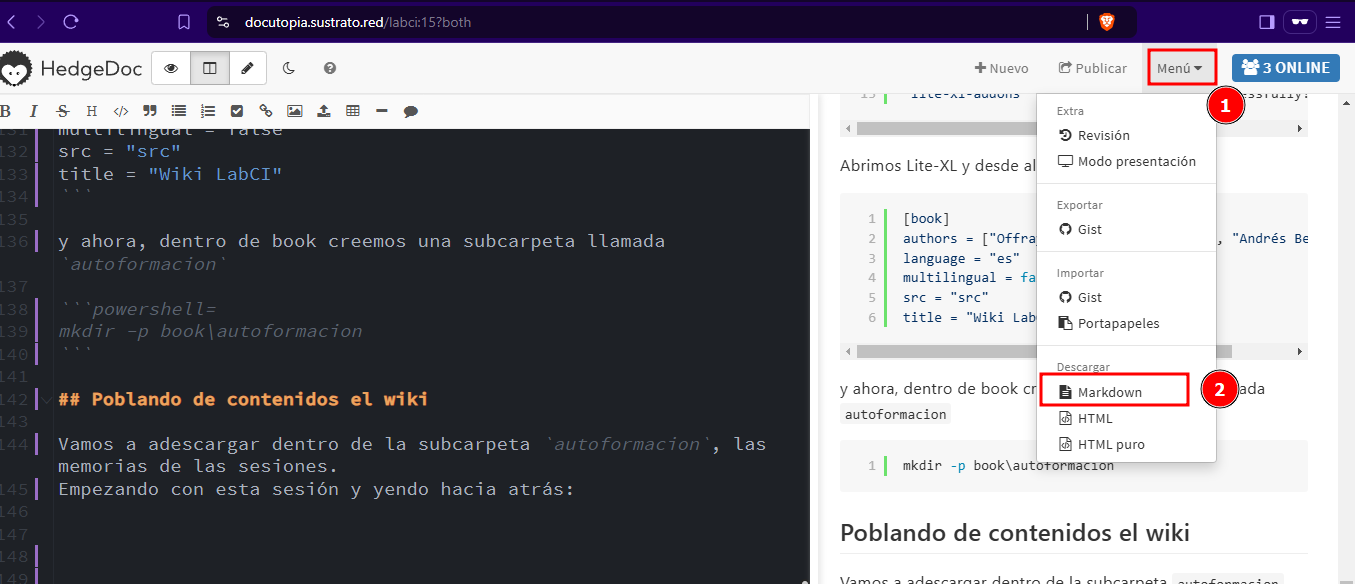Image resolution: width=1355 pixels, height=584 pixels.
Task: Click the HedgeDoc hedgehog logo
Action: (x=16, y=68)
